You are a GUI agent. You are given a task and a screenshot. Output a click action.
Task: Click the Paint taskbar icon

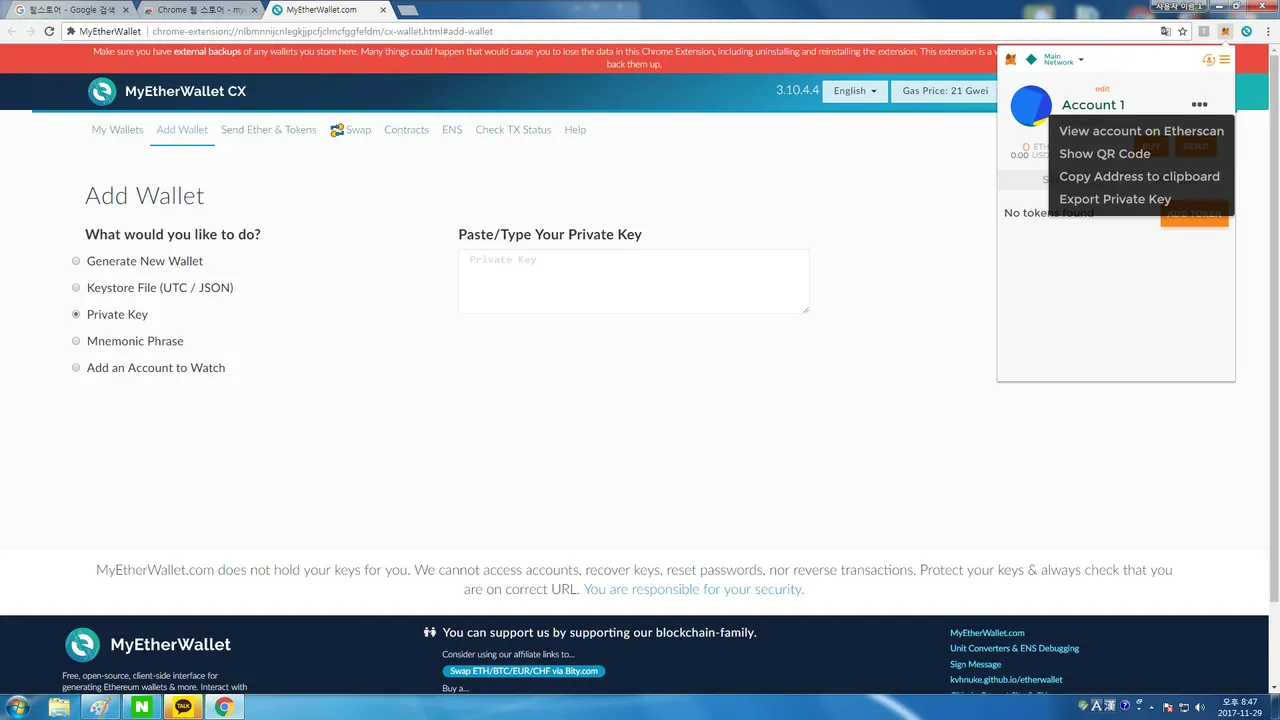100,707
